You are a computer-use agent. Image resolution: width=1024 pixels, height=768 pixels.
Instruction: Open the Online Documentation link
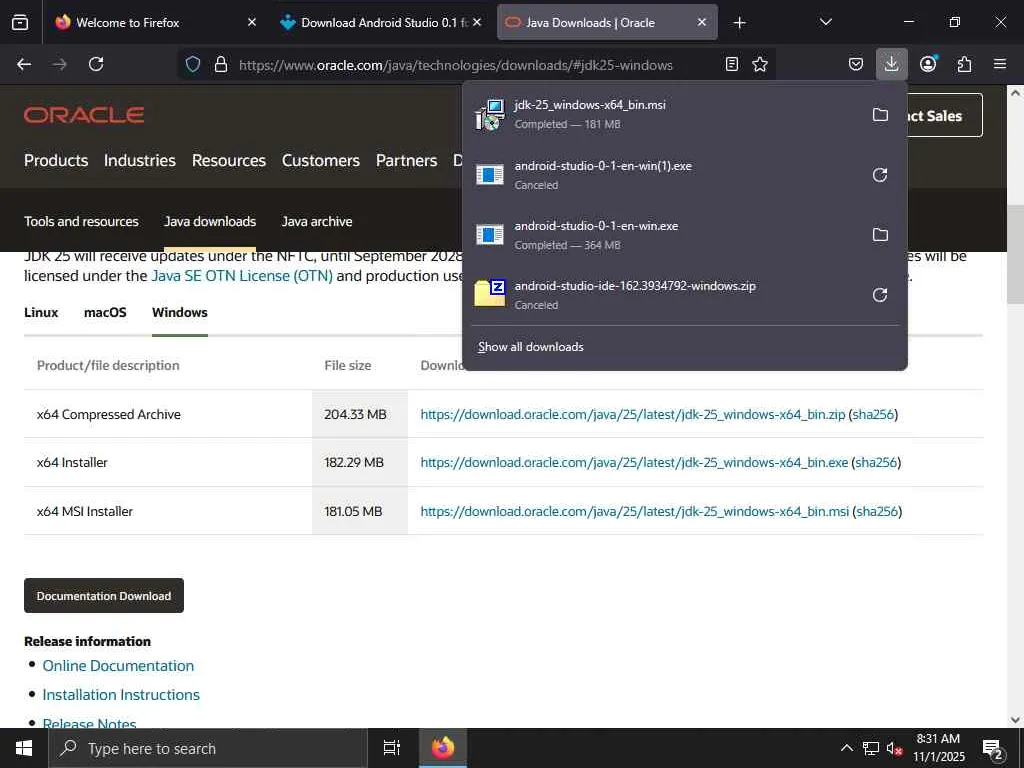[x=118, y=665]
